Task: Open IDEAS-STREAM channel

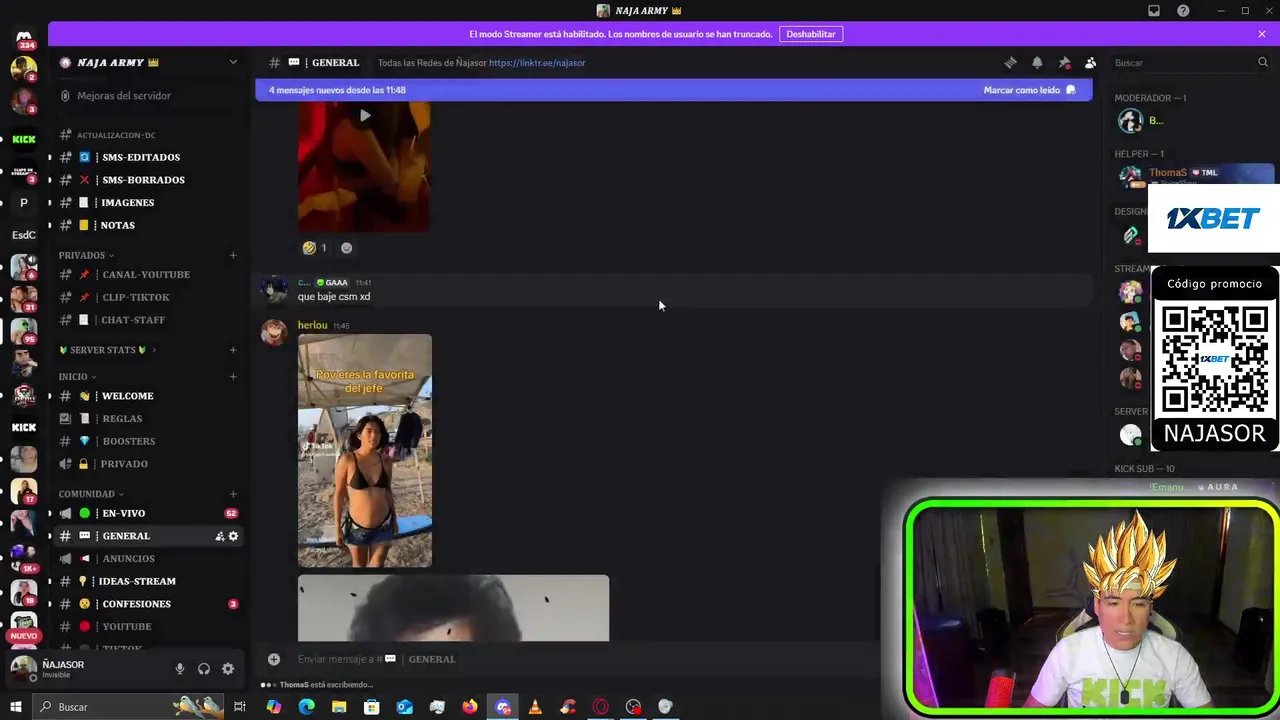Action: pos(137,581)
